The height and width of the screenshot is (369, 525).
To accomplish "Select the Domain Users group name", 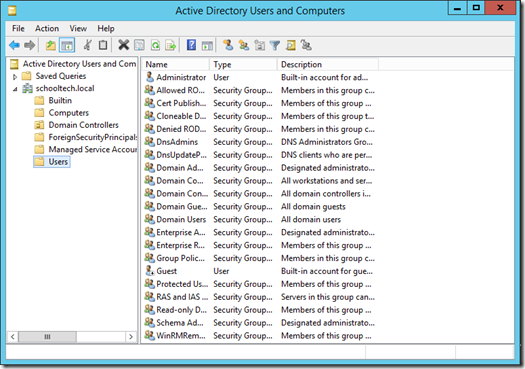I will [181, 219].
